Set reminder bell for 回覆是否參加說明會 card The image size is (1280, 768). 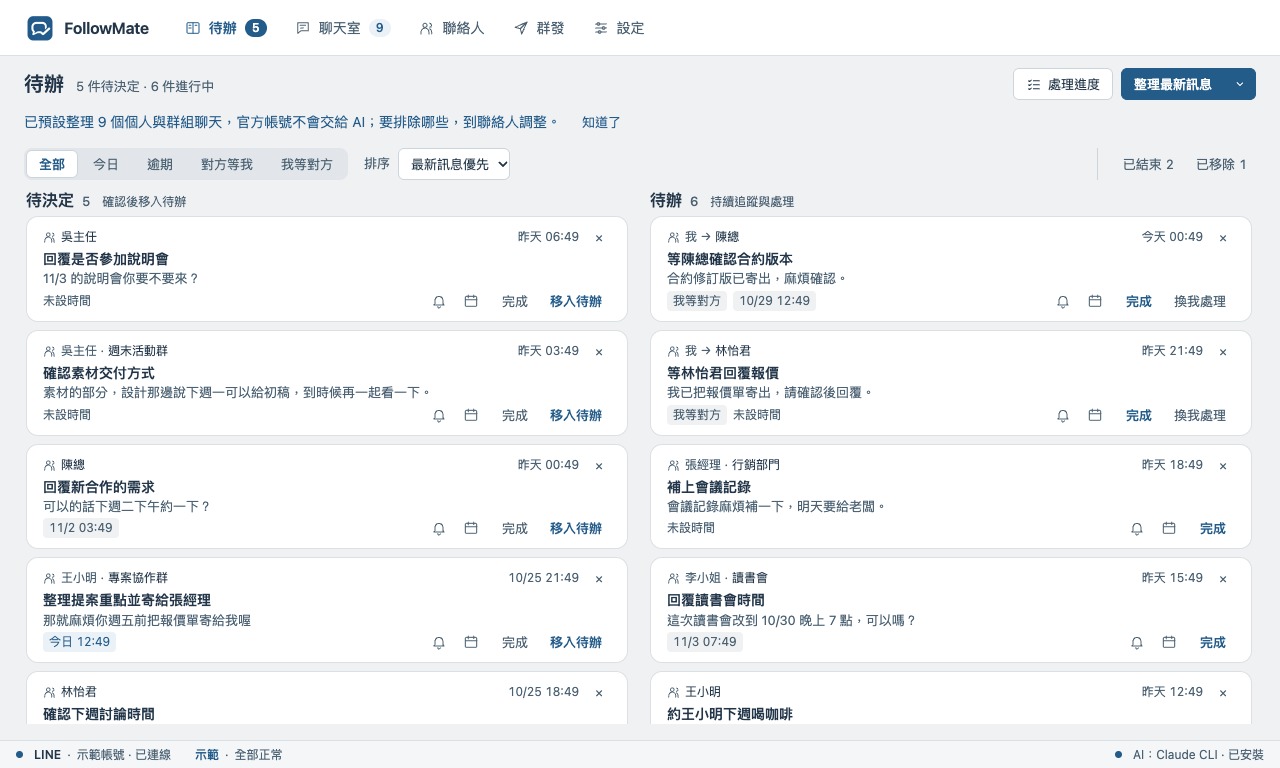click(x=439, y=302)
